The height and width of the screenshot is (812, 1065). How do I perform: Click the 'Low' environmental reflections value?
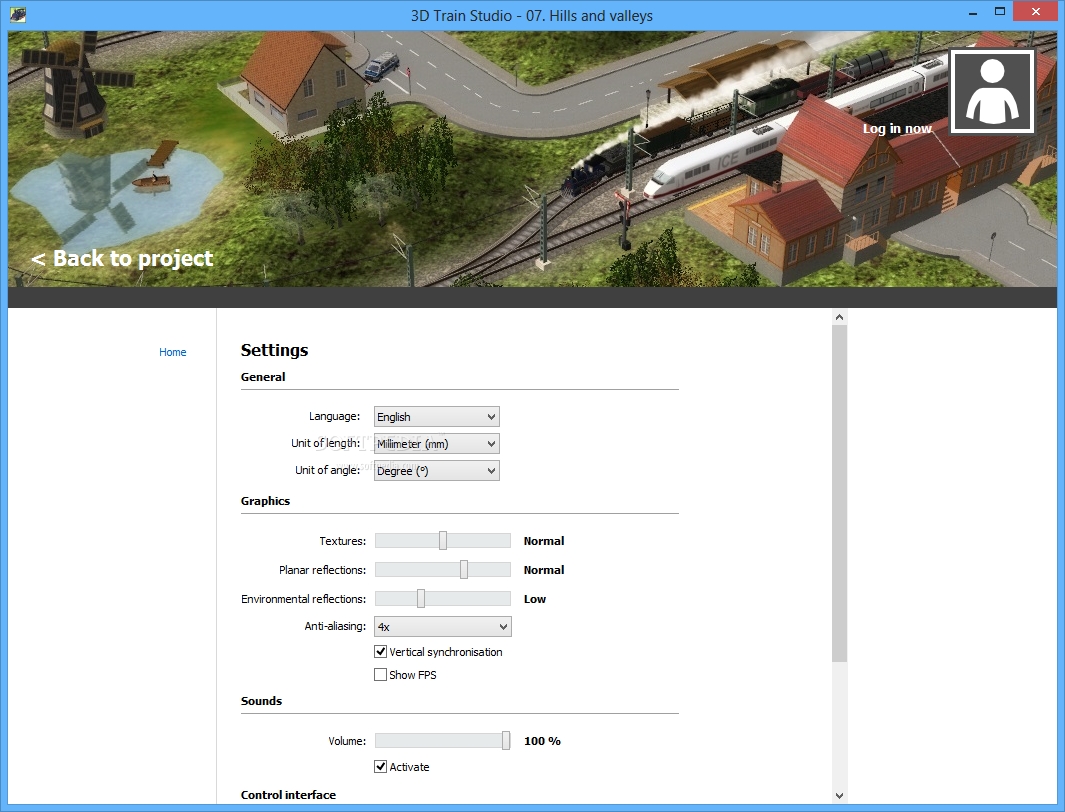pos(535,599)
